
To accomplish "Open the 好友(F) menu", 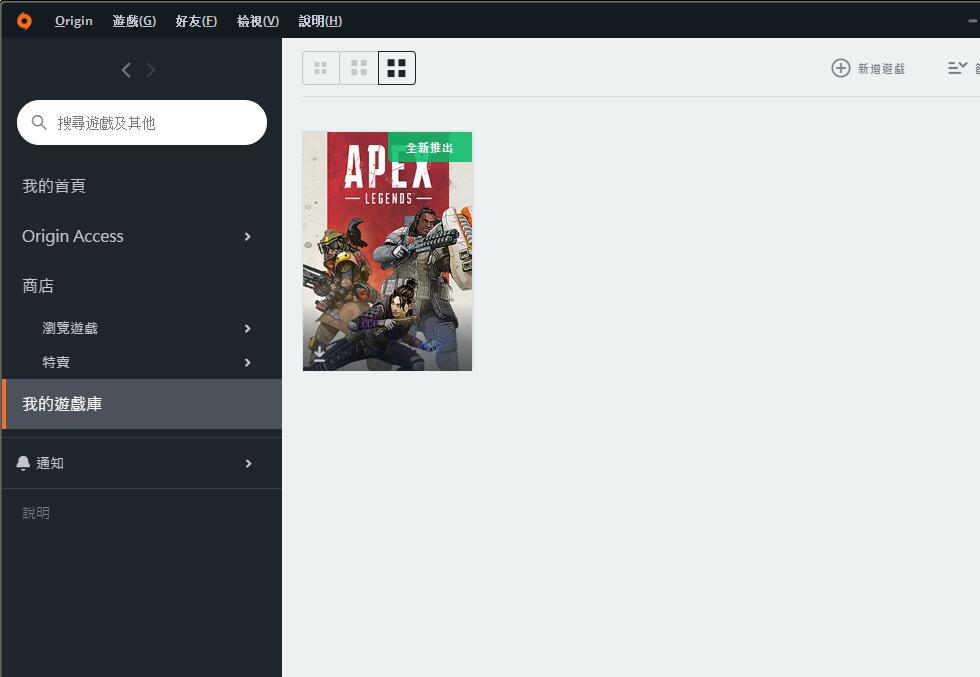I will 196,21.
